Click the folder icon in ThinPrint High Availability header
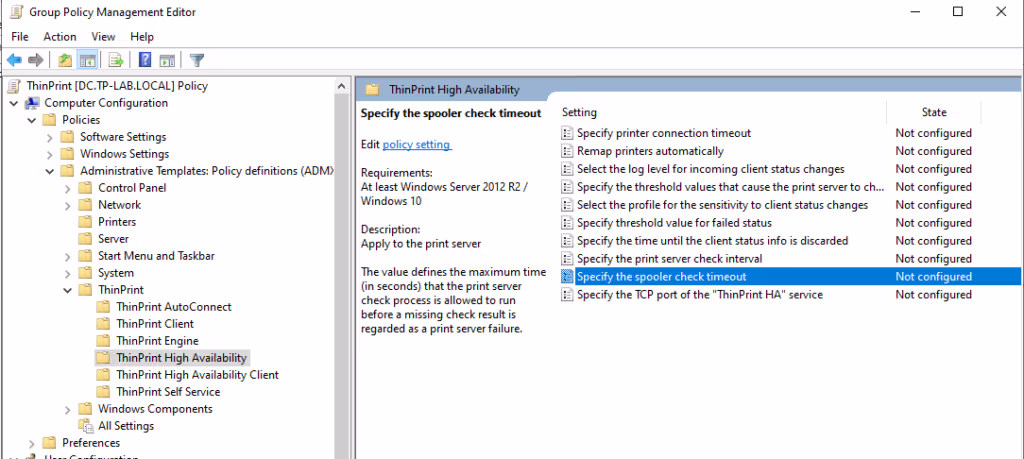 click(372, 89)
